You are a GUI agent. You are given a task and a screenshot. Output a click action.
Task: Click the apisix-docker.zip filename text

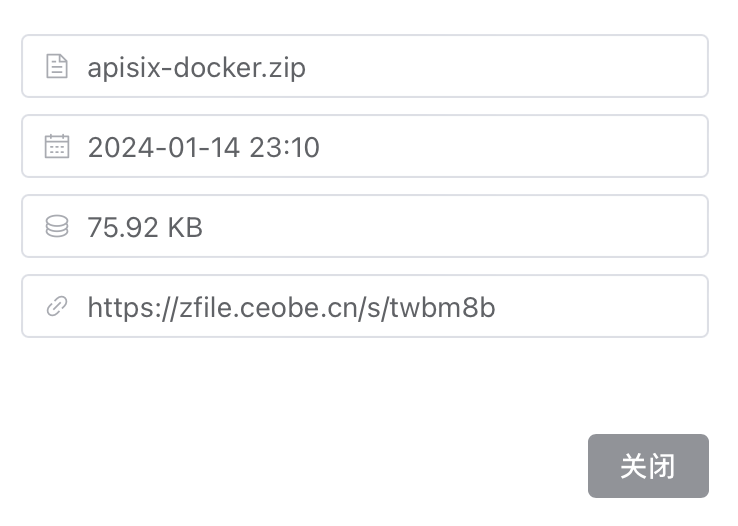(x=196, y=68)
